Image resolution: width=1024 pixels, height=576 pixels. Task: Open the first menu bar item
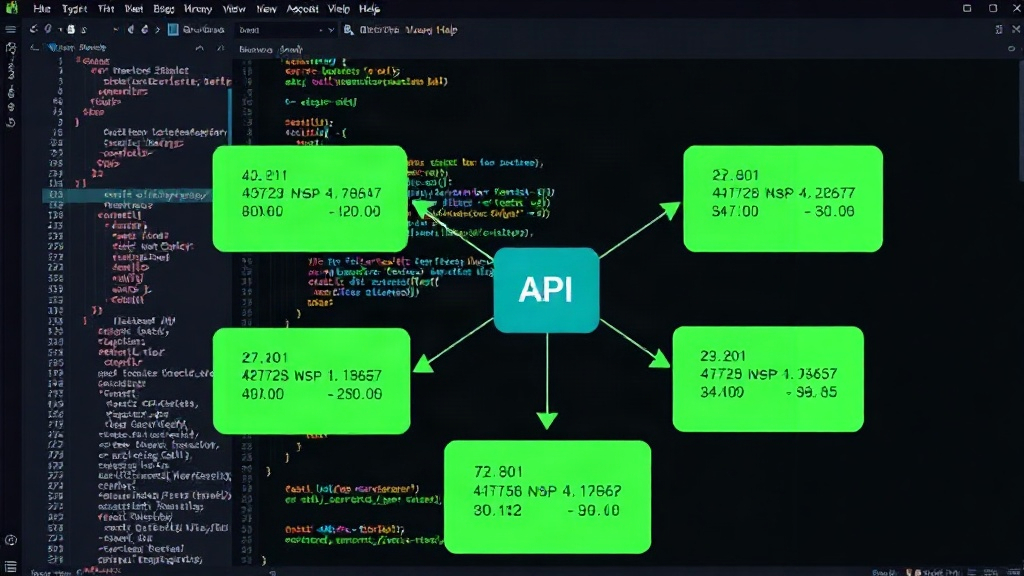click(x=42, y=8)
